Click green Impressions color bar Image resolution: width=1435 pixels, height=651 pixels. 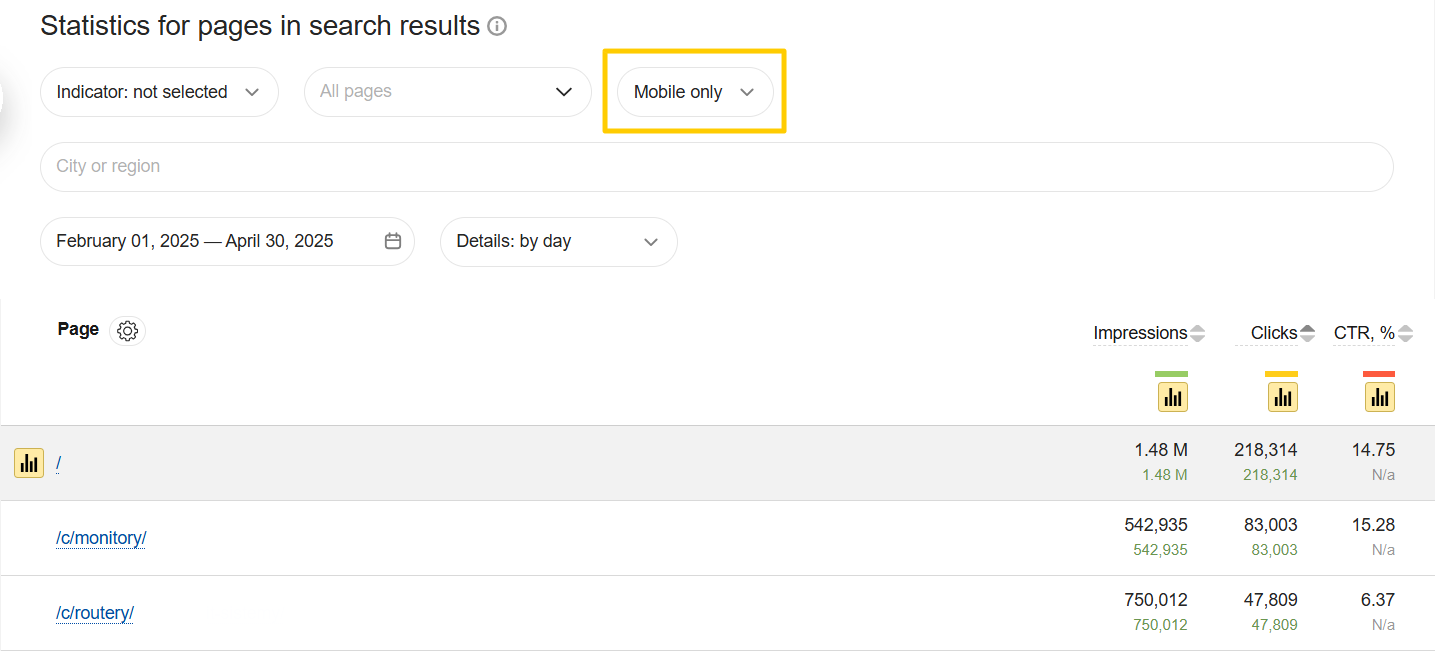[1171, 374]
